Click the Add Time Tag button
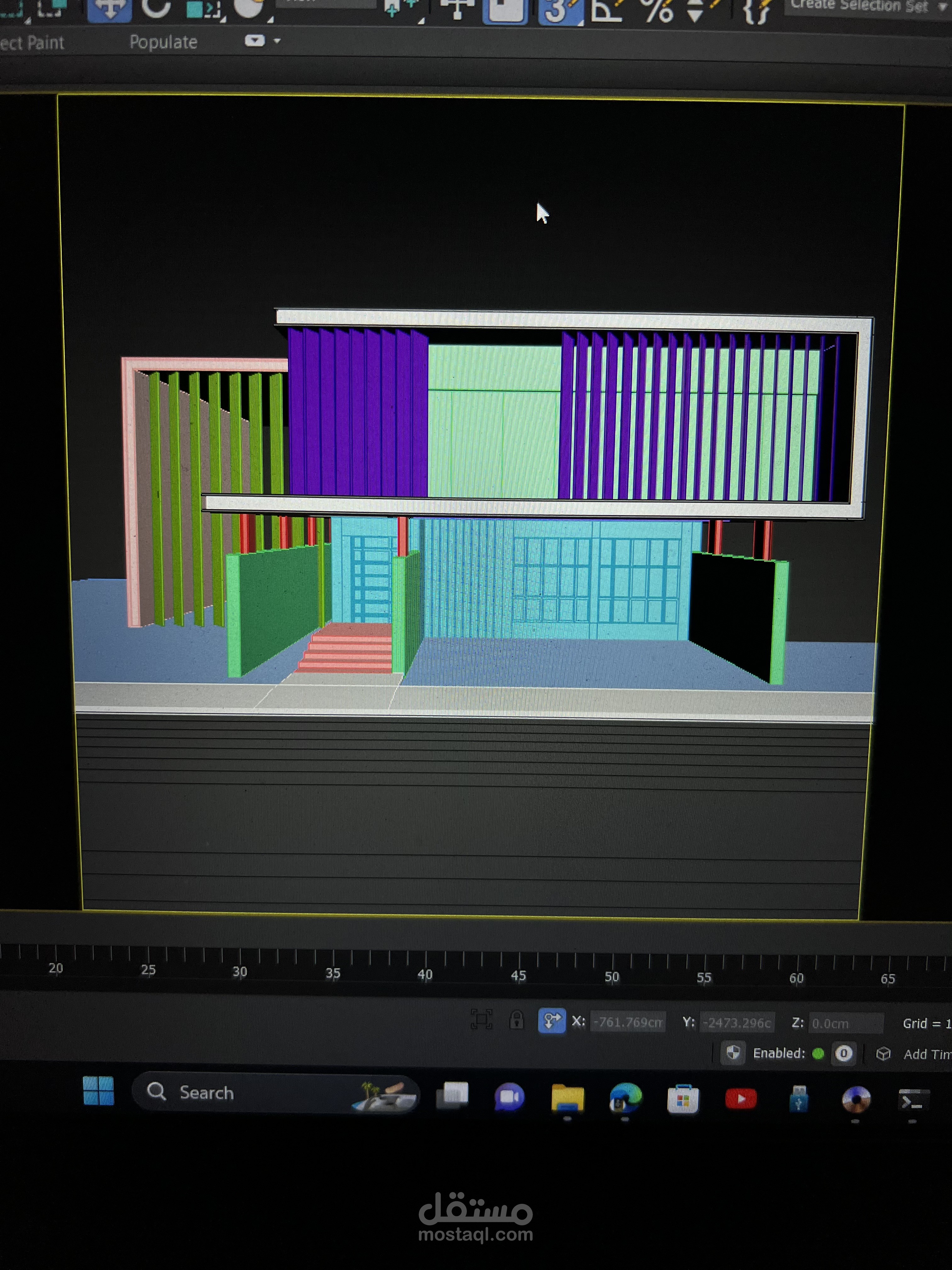Screen dimensions: 952x1270 pos(926,1054)
